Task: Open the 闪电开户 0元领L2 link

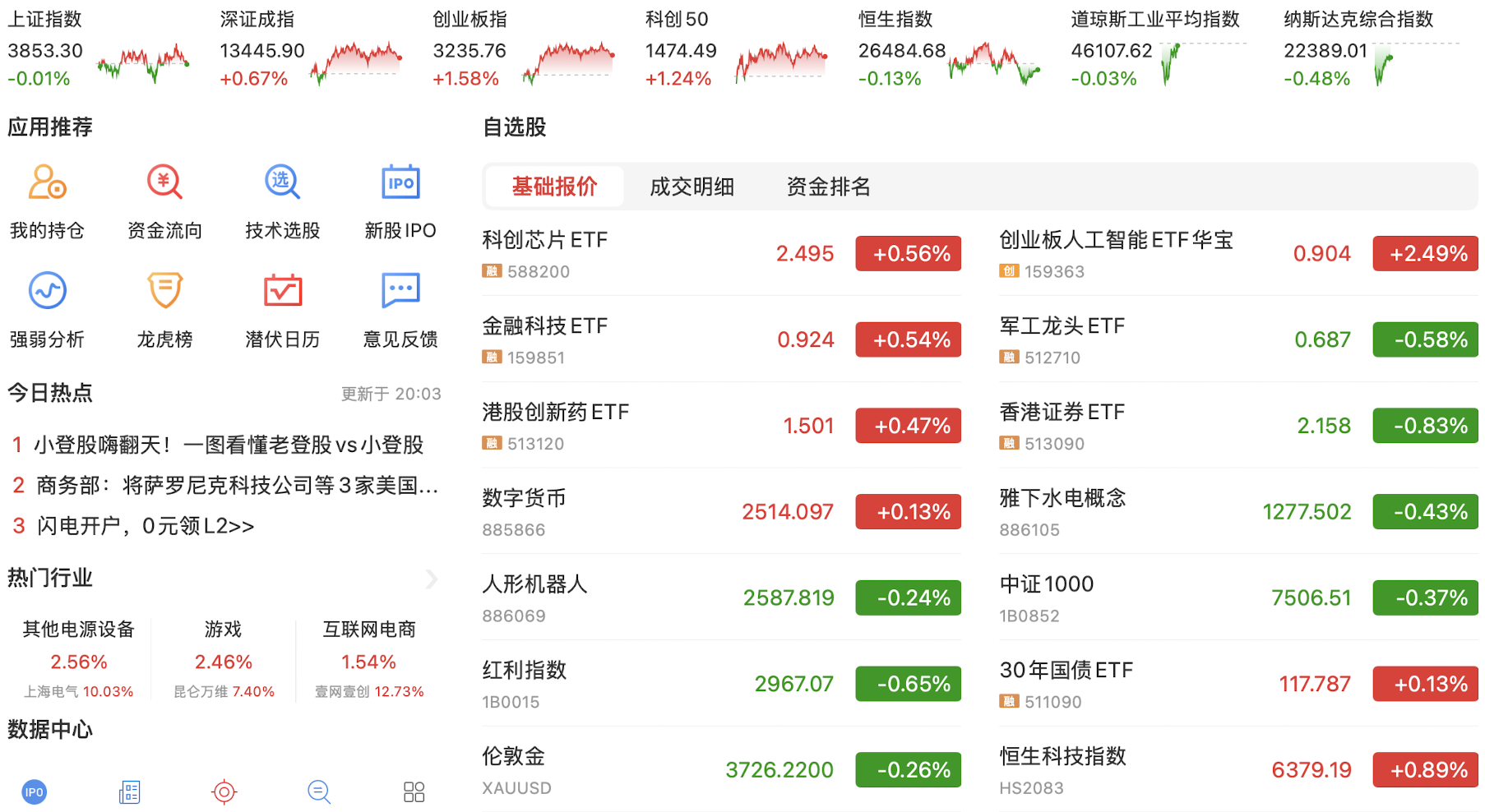Action: point(145,526)
